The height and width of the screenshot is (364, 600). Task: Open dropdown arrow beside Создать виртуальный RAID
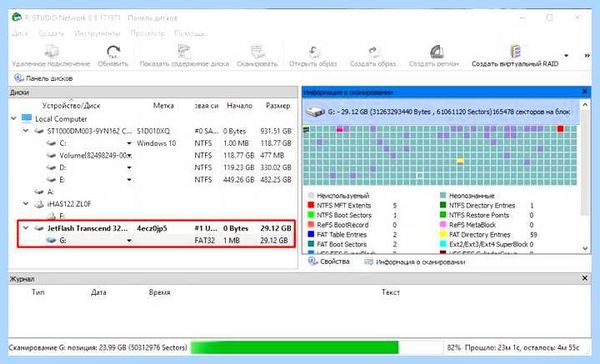coord(566,56)
